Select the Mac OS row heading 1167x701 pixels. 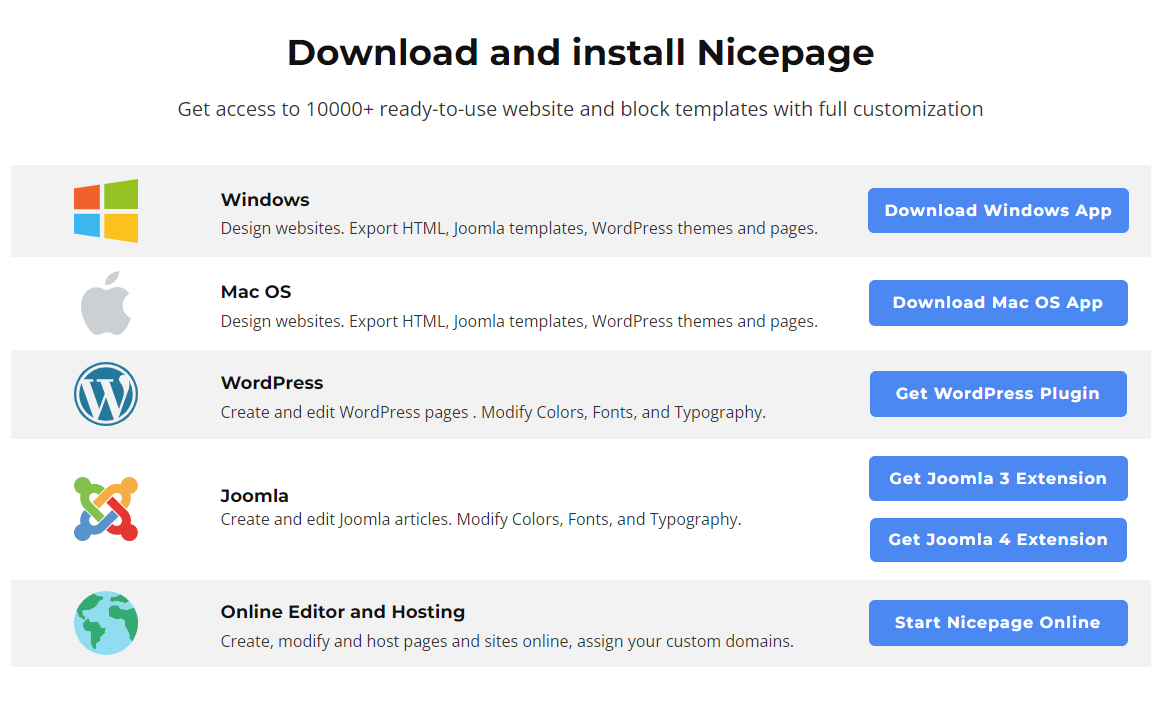click(256, 292)
